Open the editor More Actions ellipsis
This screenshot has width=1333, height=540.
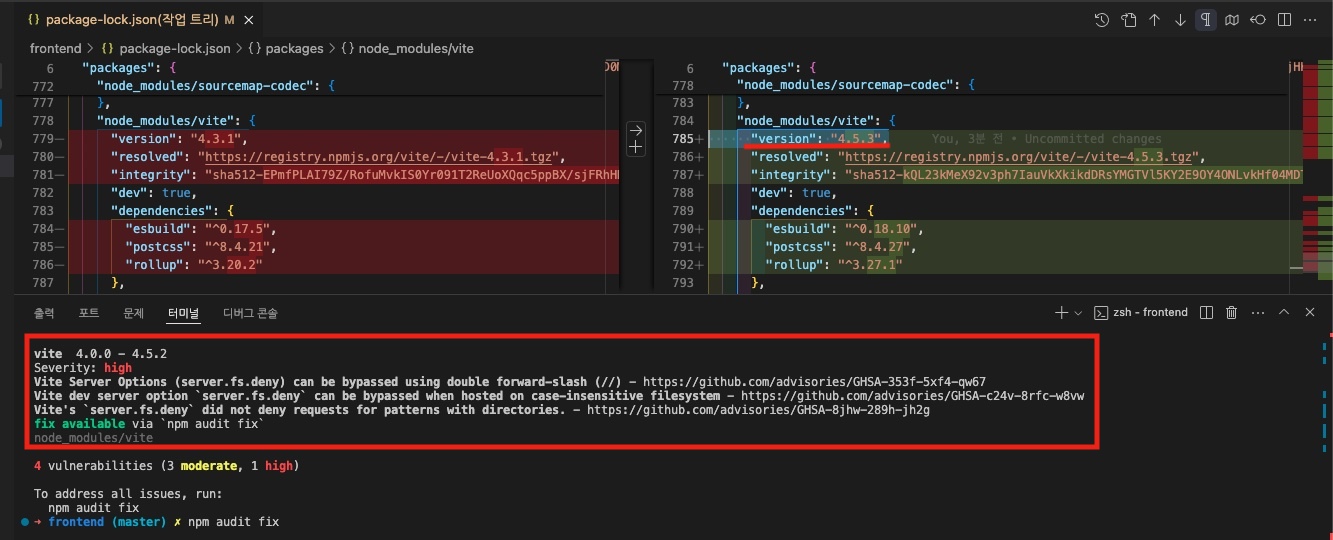(x=1310, y=20)
